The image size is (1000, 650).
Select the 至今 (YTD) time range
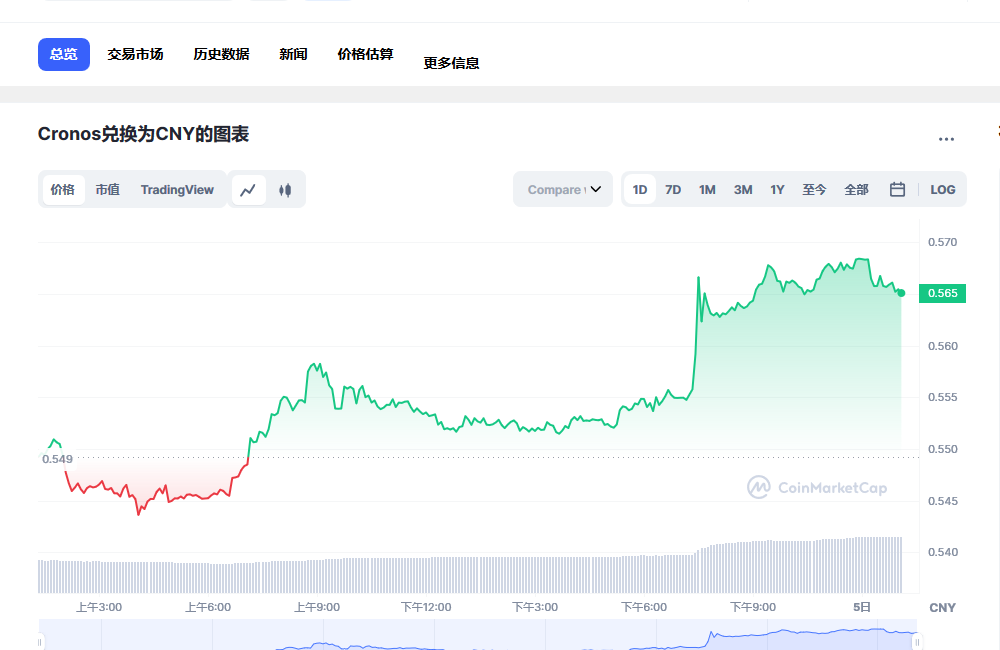coord(814,189)
